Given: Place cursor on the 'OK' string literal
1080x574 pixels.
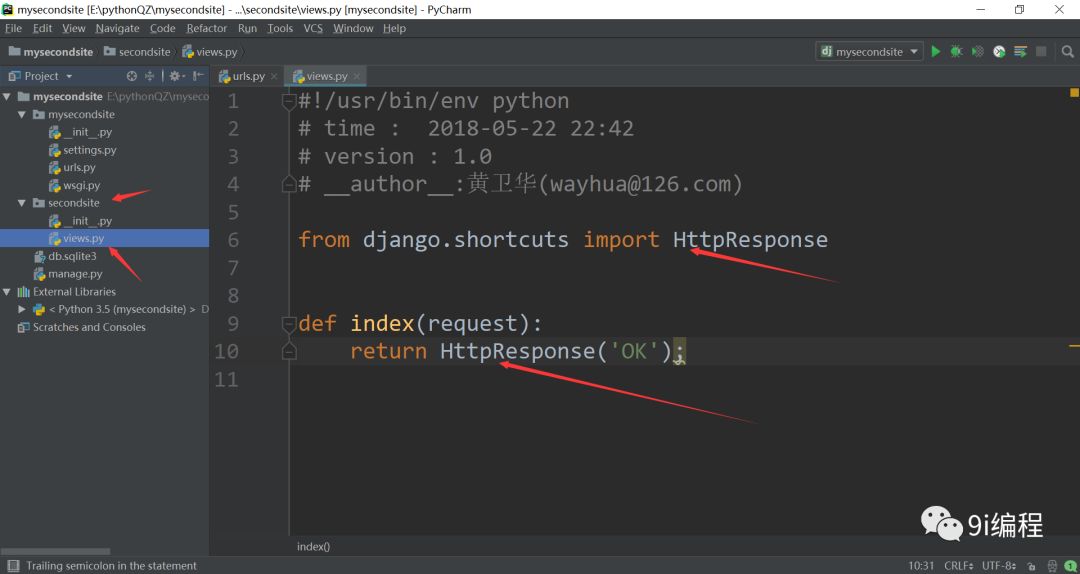Looking at the screenshot, I should tap(634, 351).
